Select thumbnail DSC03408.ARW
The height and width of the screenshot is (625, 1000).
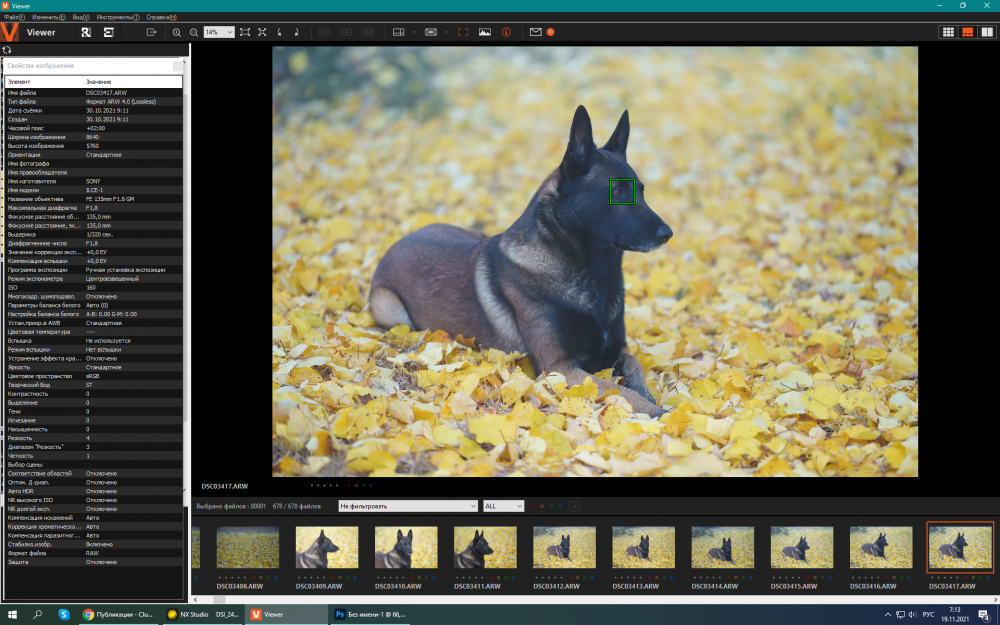247,547
